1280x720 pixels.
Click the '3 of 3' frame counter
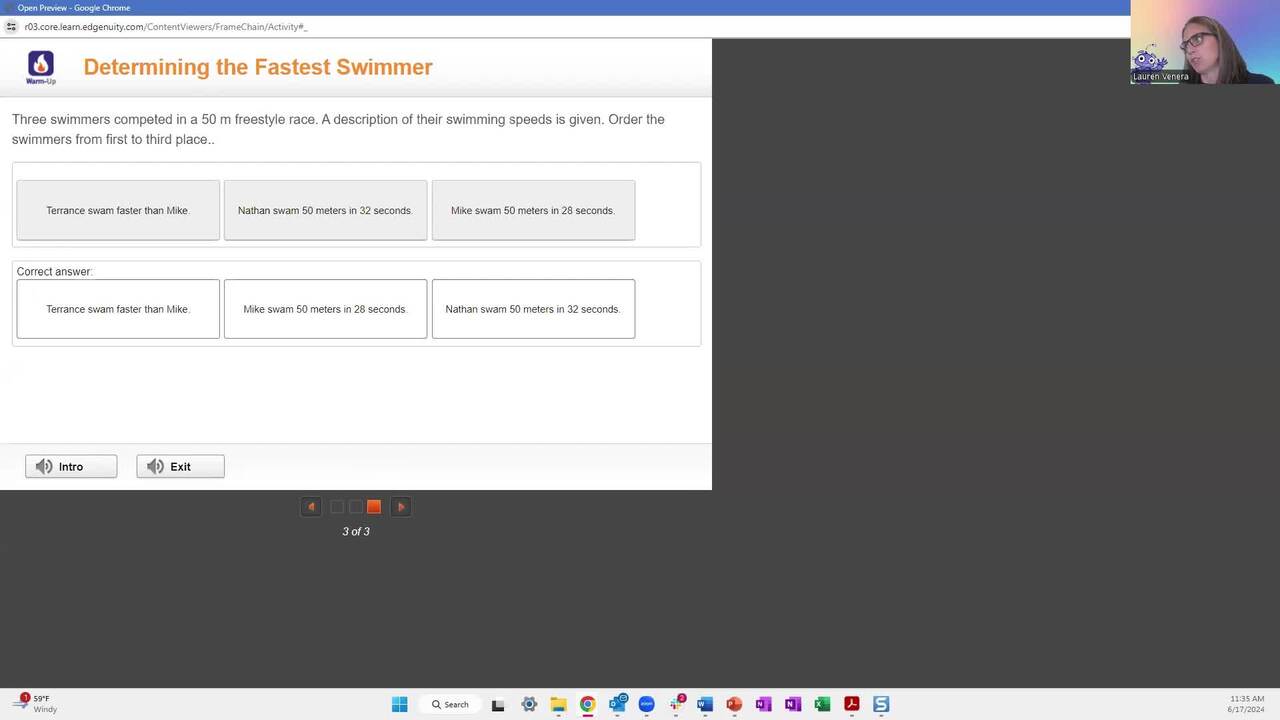356,531
